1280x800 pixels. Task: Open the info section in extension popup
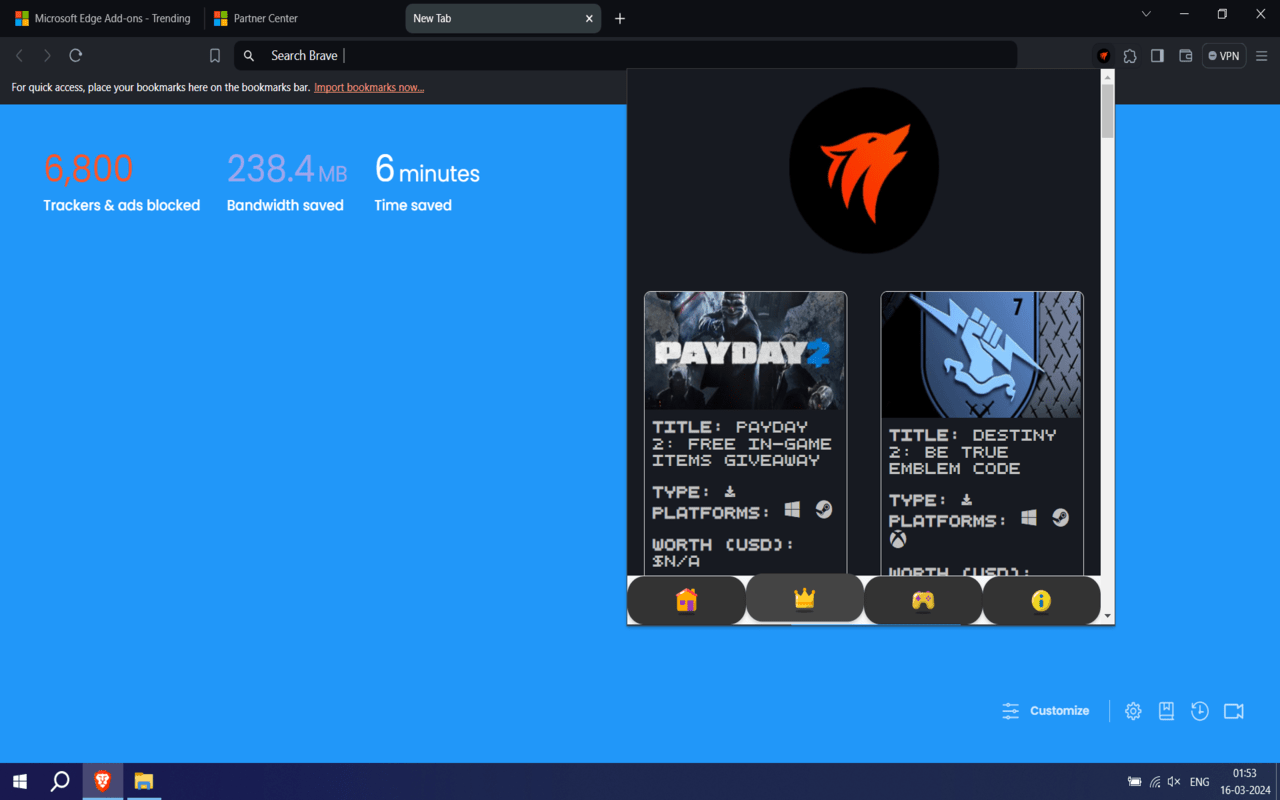coord(1041,600)
